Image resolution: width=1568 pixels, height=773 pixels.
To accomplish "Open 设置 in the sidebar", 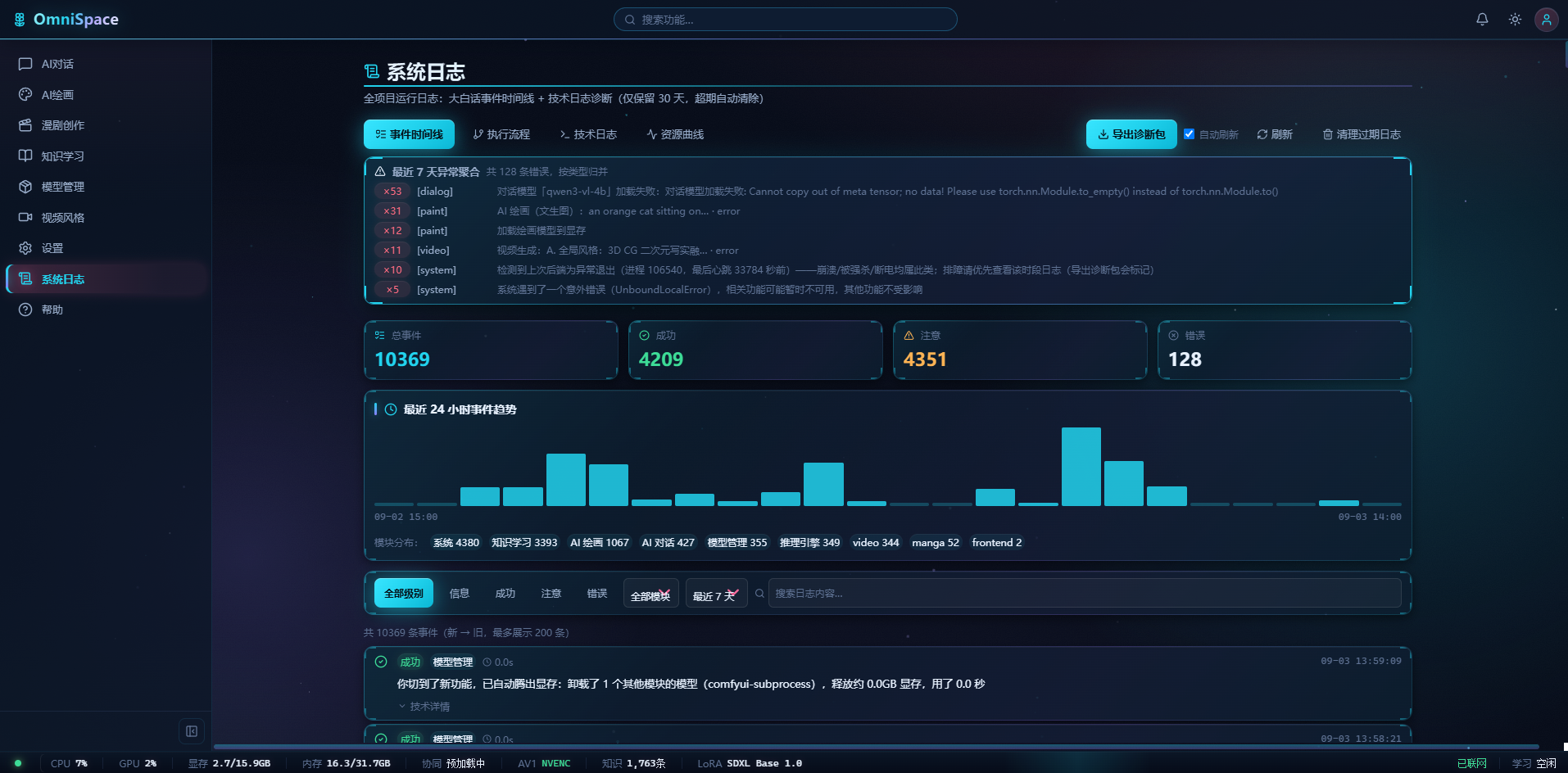I will point(106,248).
